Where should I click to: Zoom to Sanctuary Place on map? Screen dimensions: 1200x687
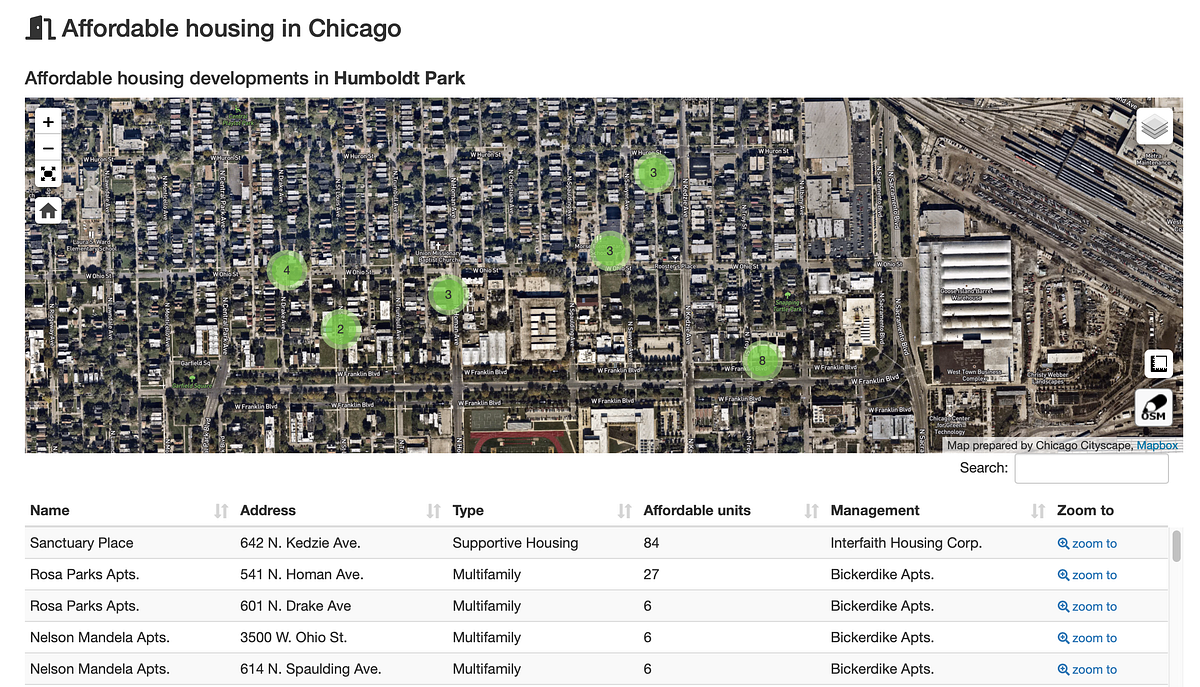[x=1087, y=544]
